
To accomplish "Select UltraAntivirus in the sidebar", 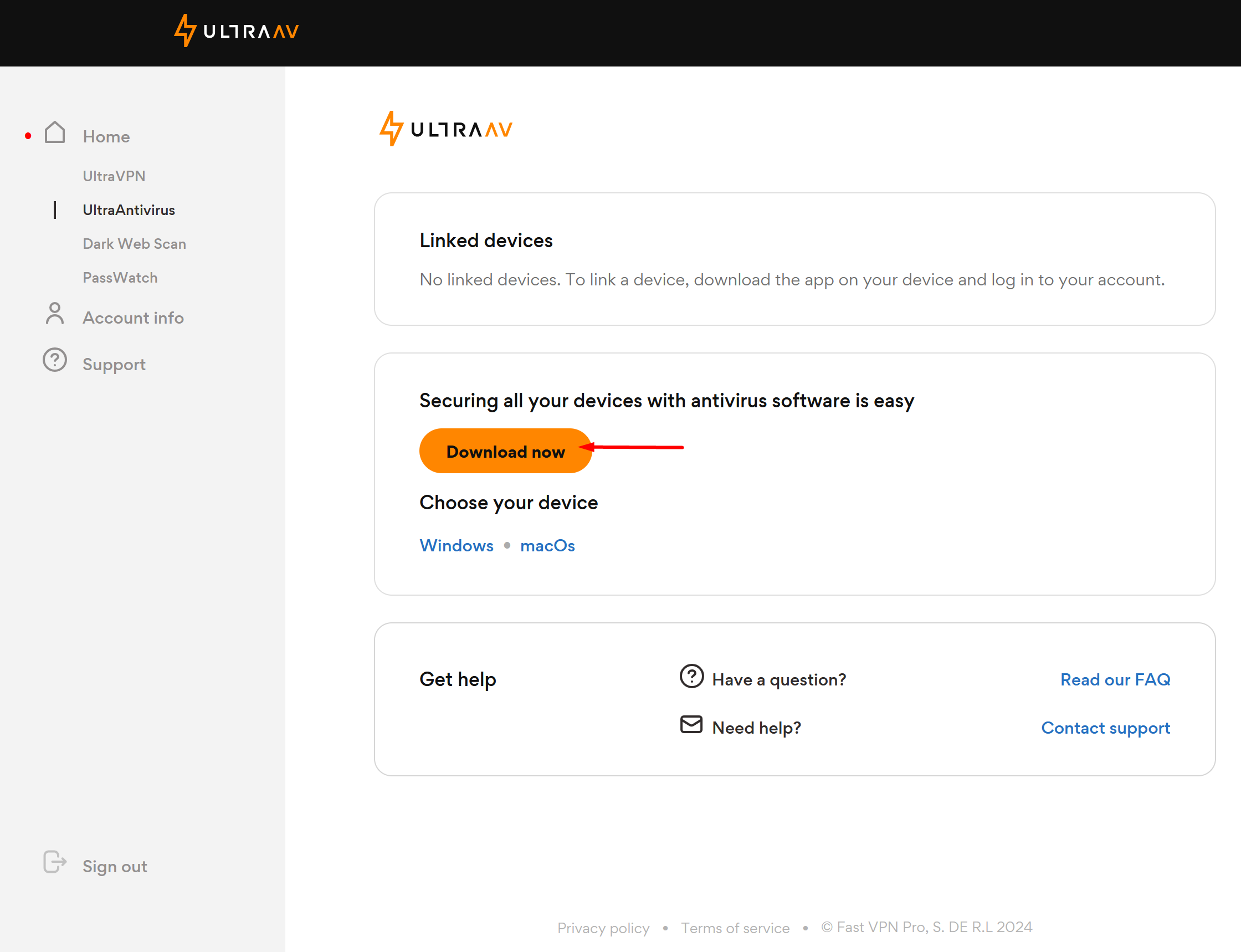I will [129, 210].
